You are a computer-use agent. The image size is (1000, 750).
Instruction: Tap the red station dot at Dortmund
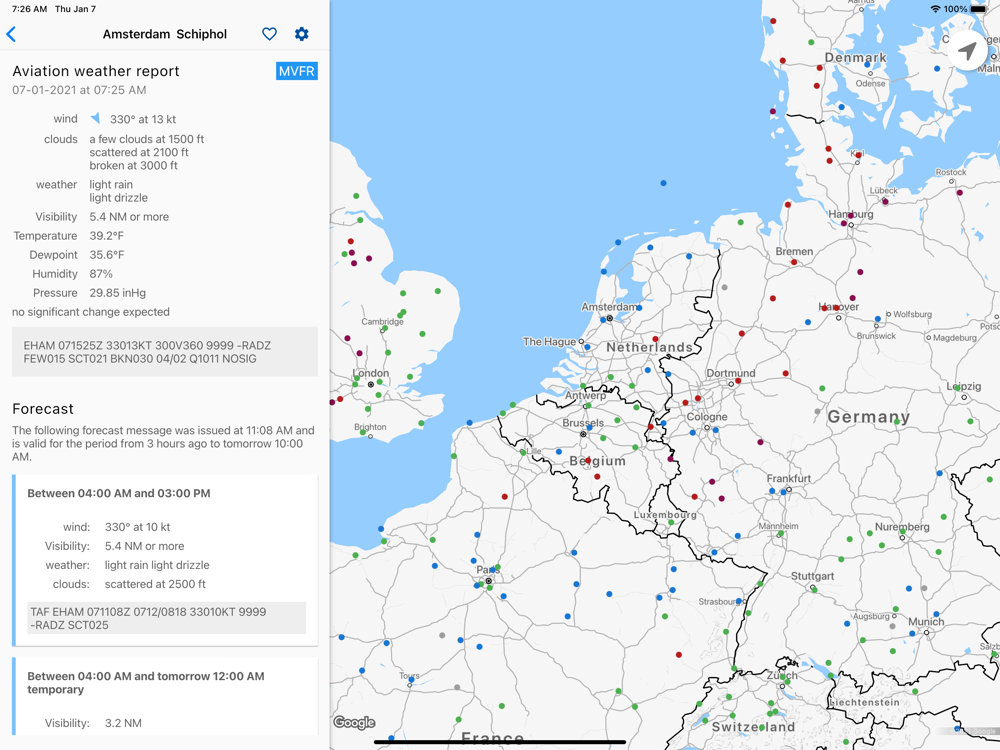738,381
